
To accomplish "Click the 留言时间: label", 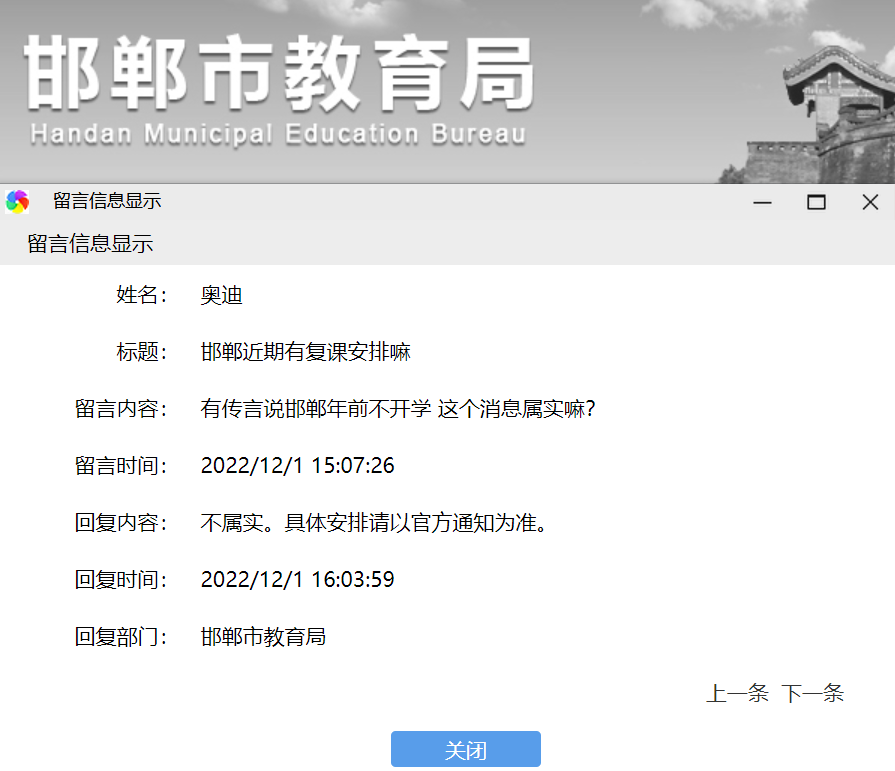I will click(x=121, y=466).
